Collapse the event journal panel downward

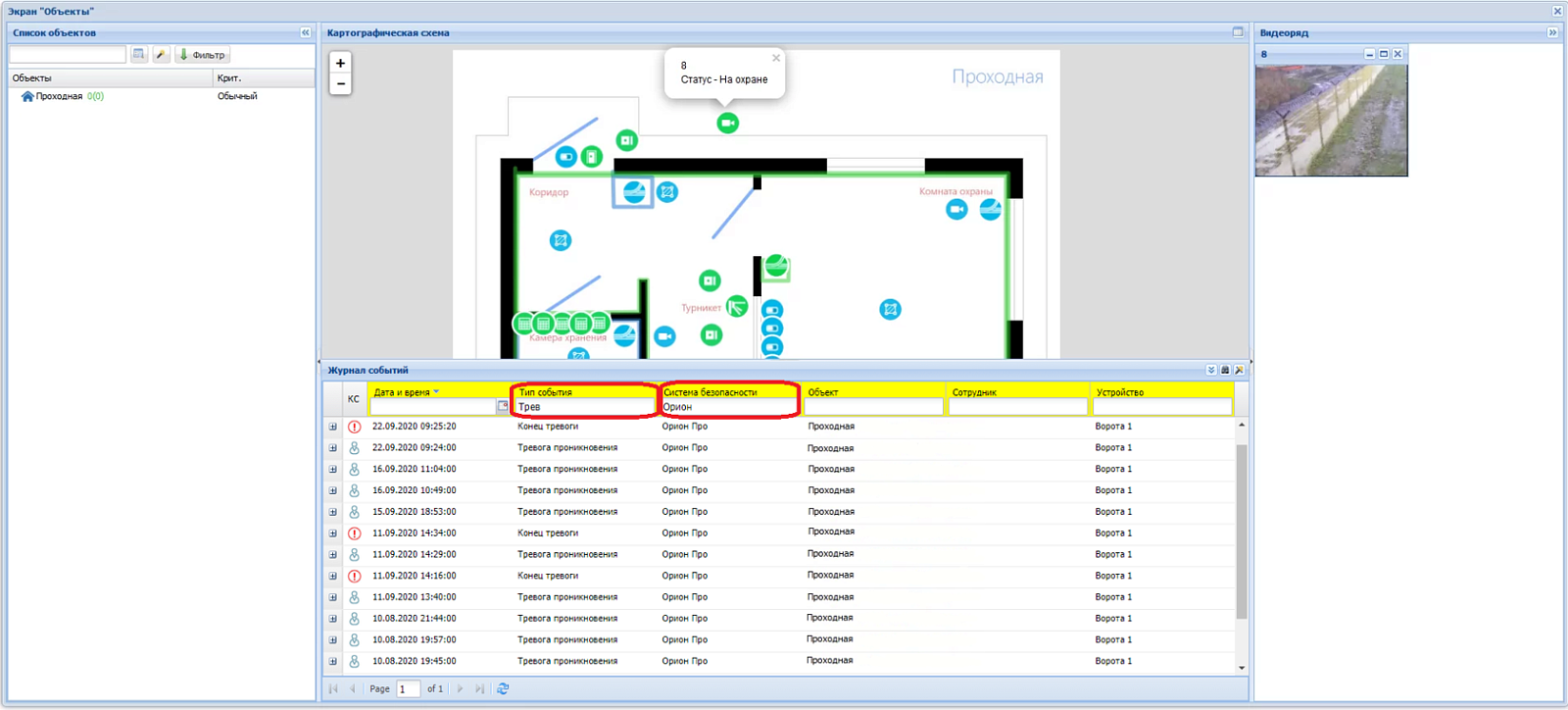tap(1211, 370)
